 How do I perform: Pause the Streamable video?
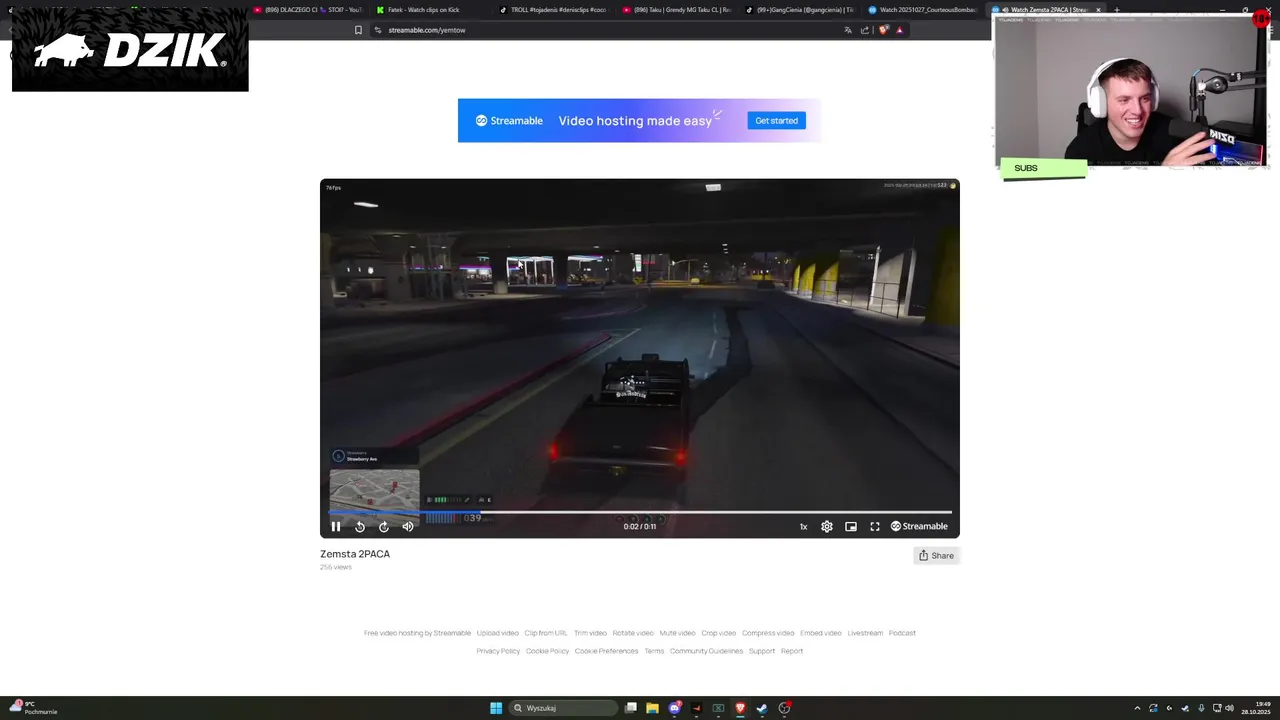[x=336, y=527]
